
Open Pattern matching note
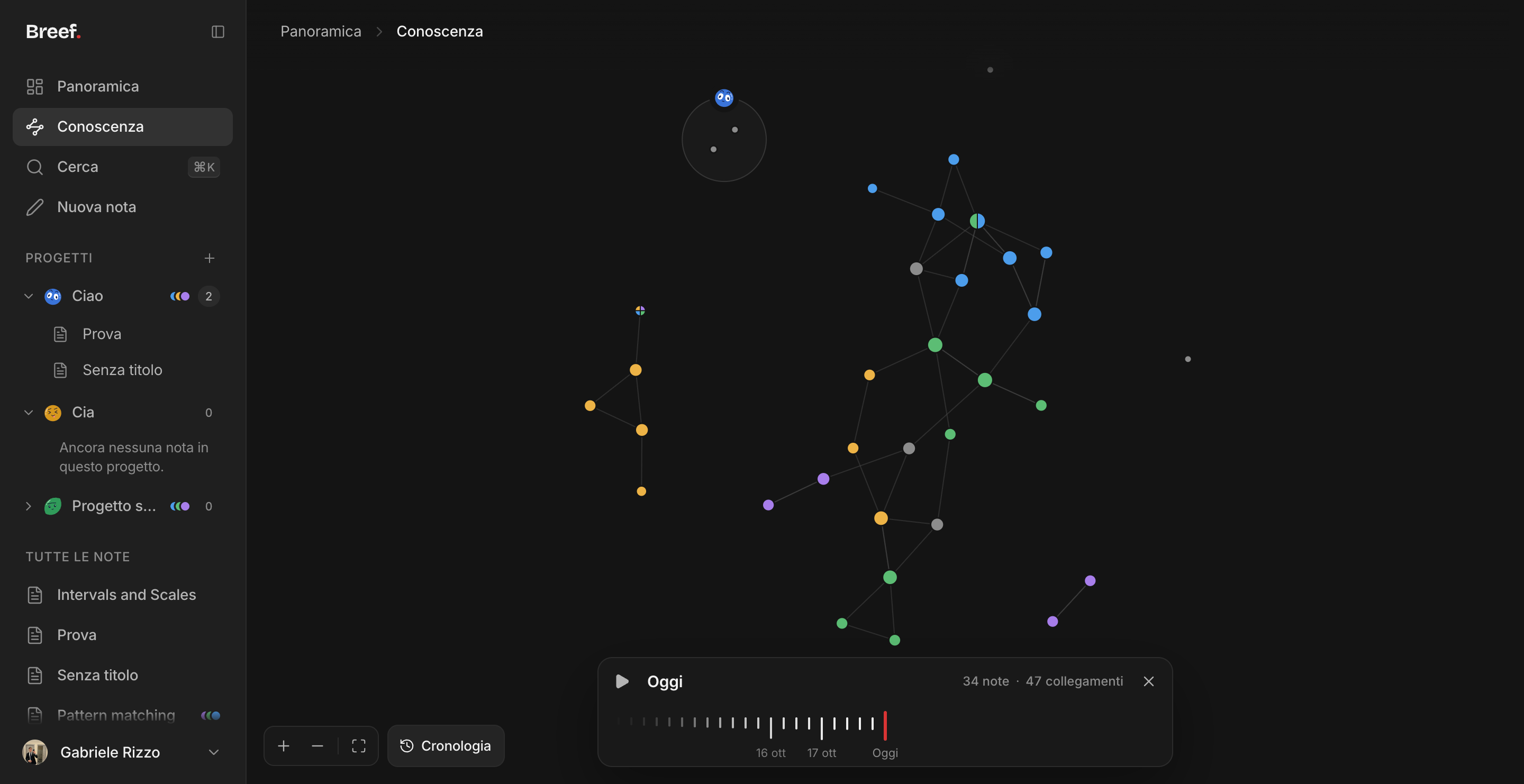click(x=122, y=715)
